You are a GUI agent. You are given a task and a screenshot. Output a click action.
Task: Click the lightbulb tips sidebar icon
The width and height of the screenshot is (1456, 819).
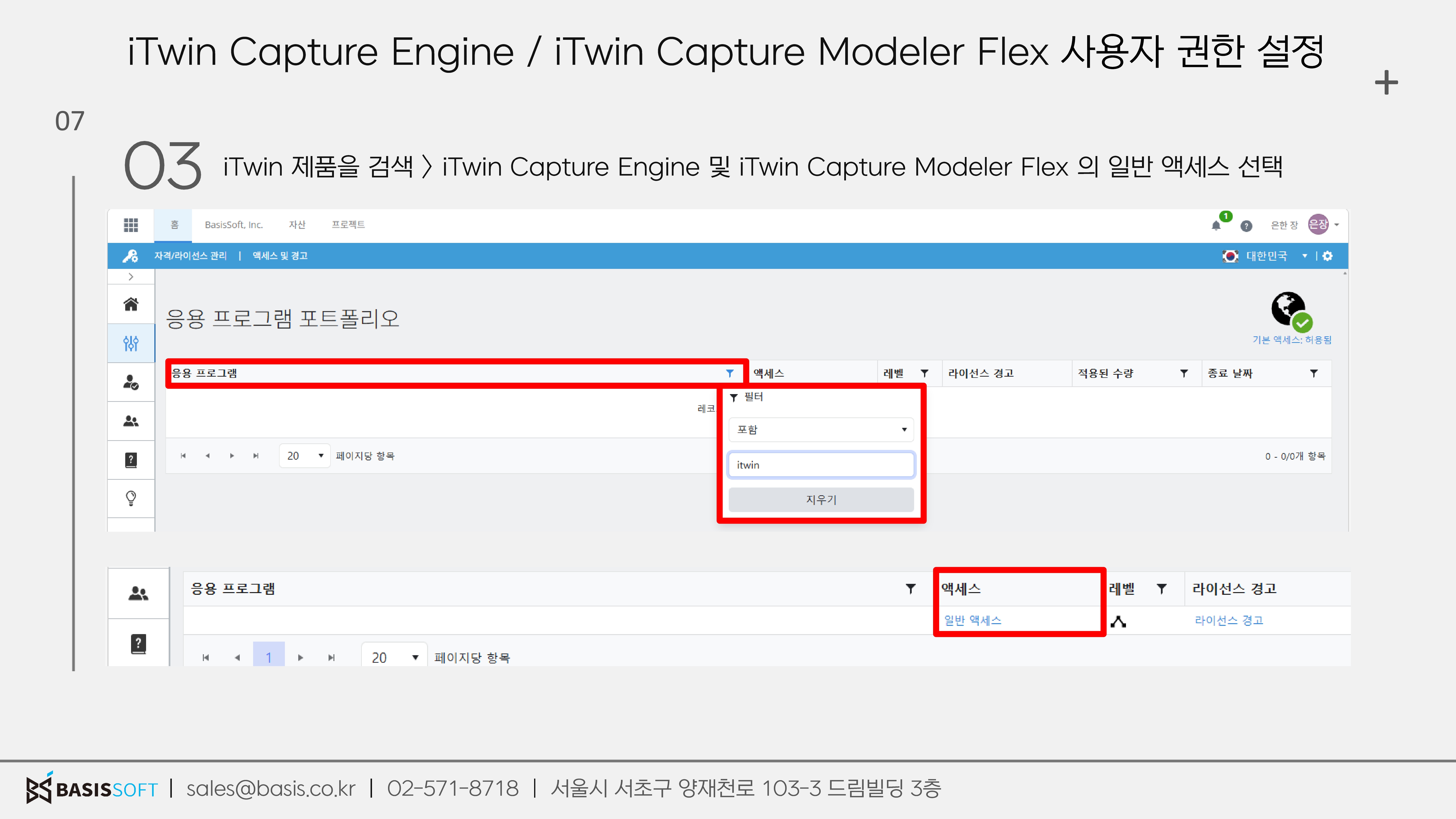131,498
